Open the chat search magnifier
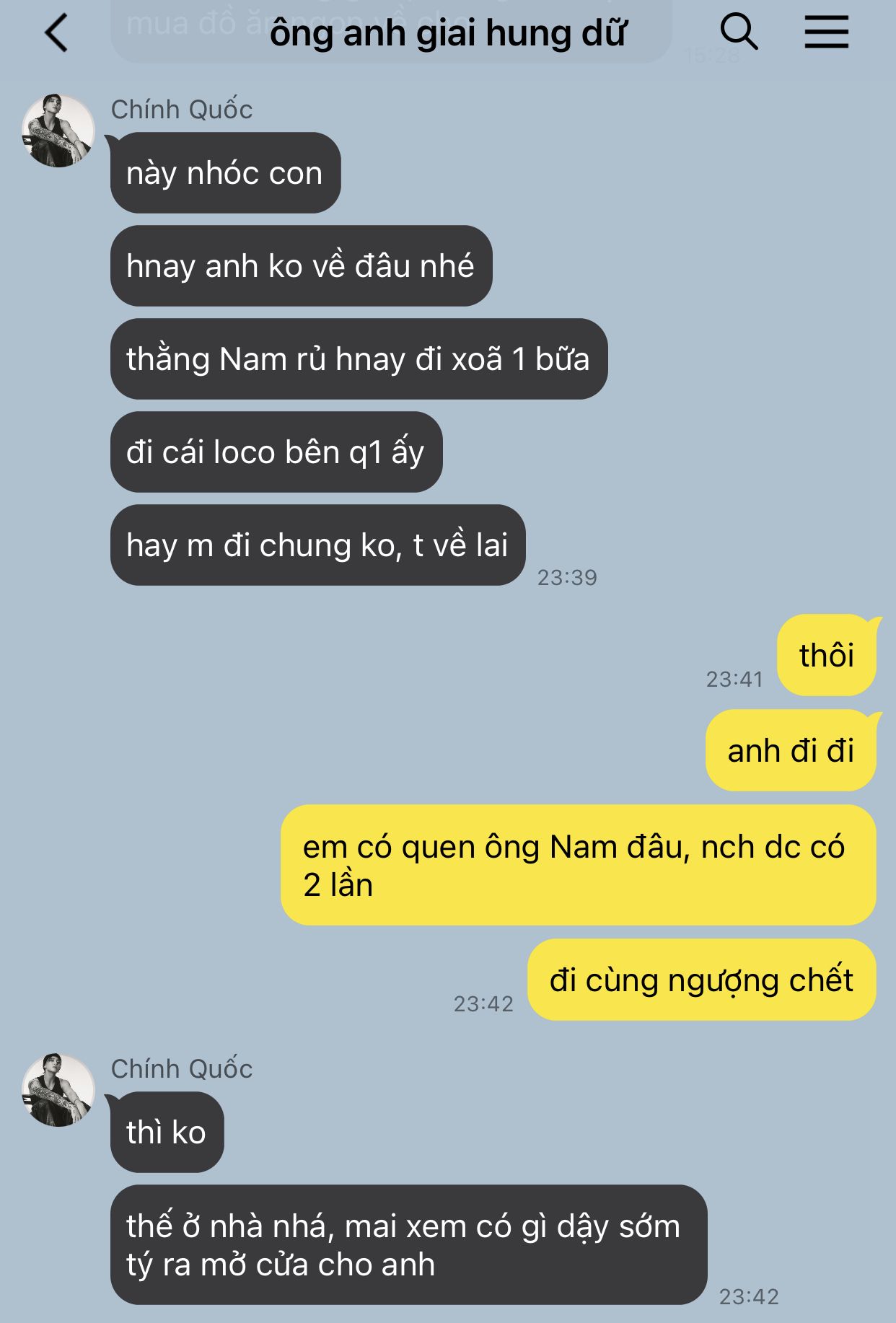The width and height of the screenshot is (896, 1323). click(x=739, y=32)
